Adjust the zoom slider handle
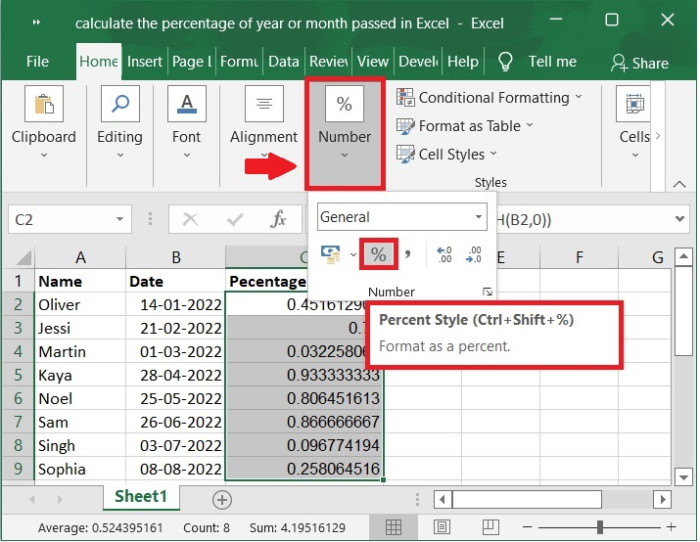 600,527
